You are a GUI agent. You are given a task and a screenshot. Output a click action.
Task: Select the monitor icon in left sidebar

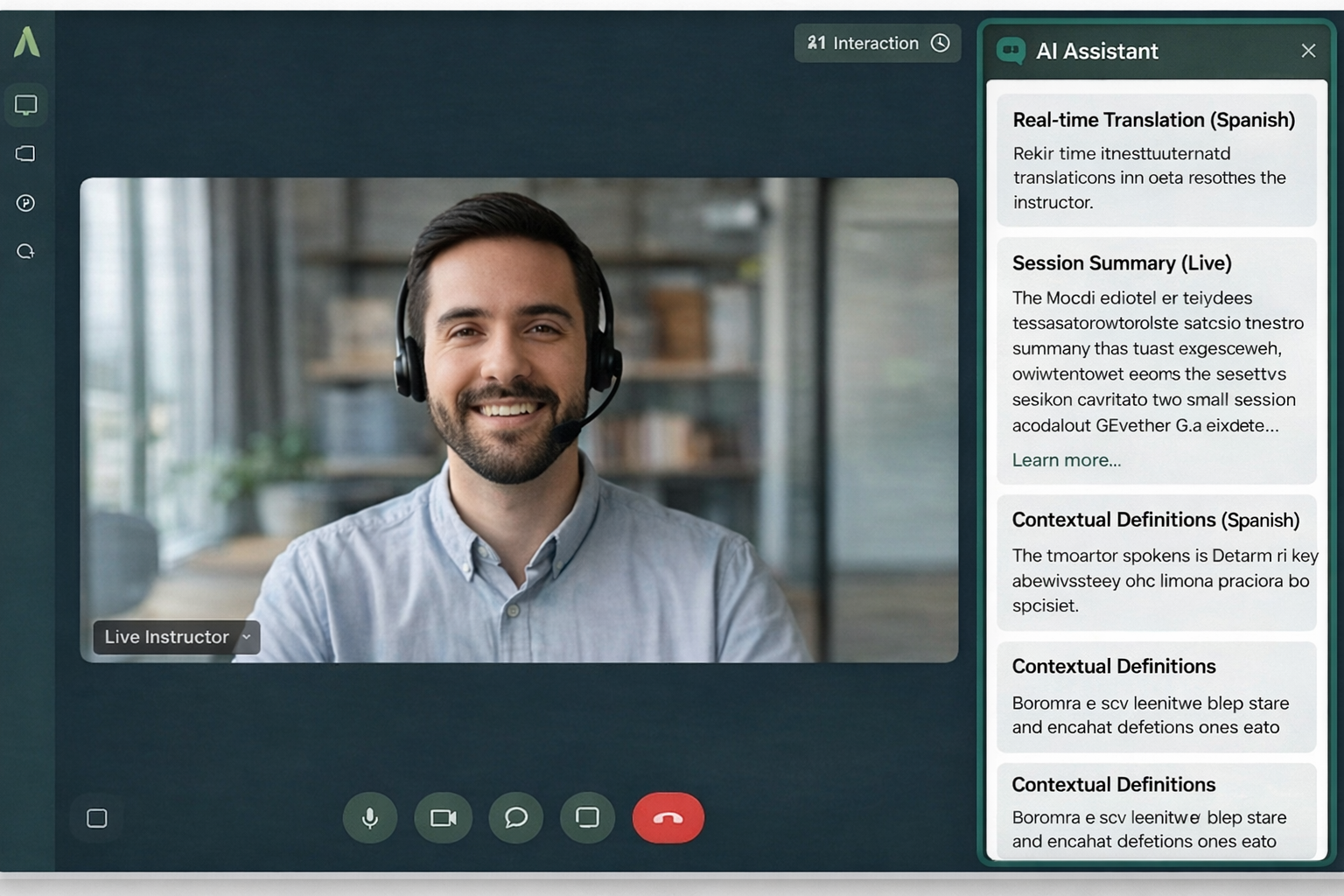[x=26, y=106]
